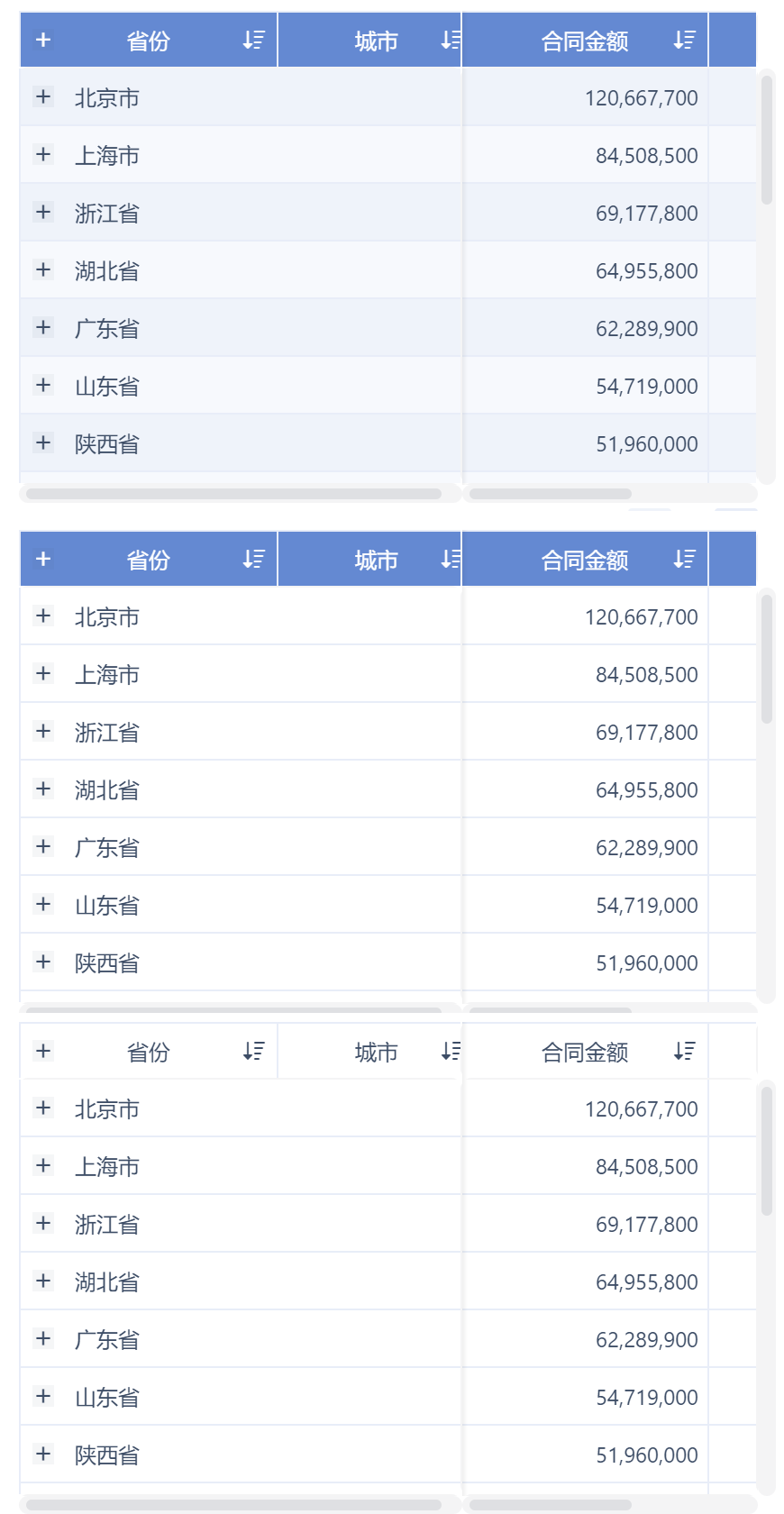Click the 合同金额 header text in the middle table
The width and height of the screenshot is (784, 1514).
(585, 561)
